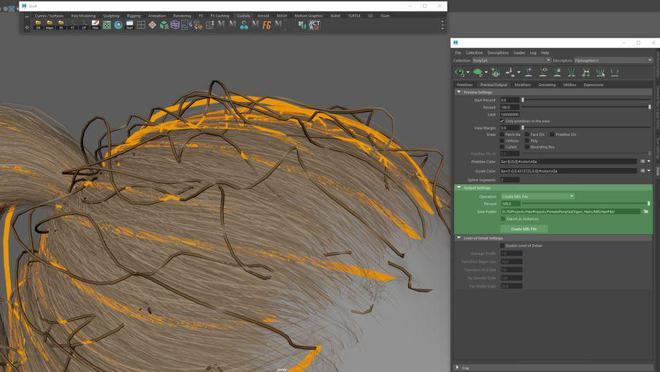Click the Limit input field
660x372 pixels.
click(x=510, y=114)
